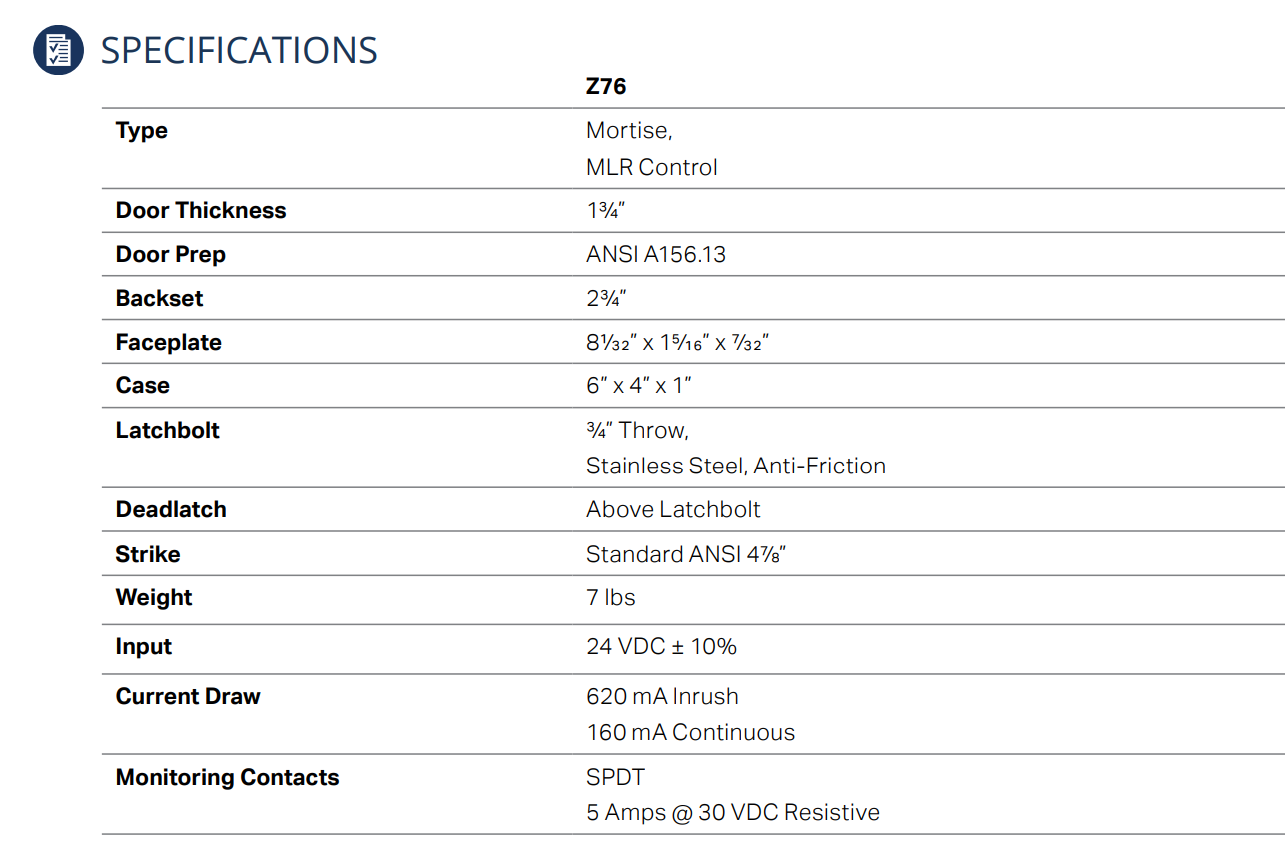Click the SPECIFICATIONS heading text
Image resolution: width=1285 pixels, height=844 pixels.
coord(239,50)
